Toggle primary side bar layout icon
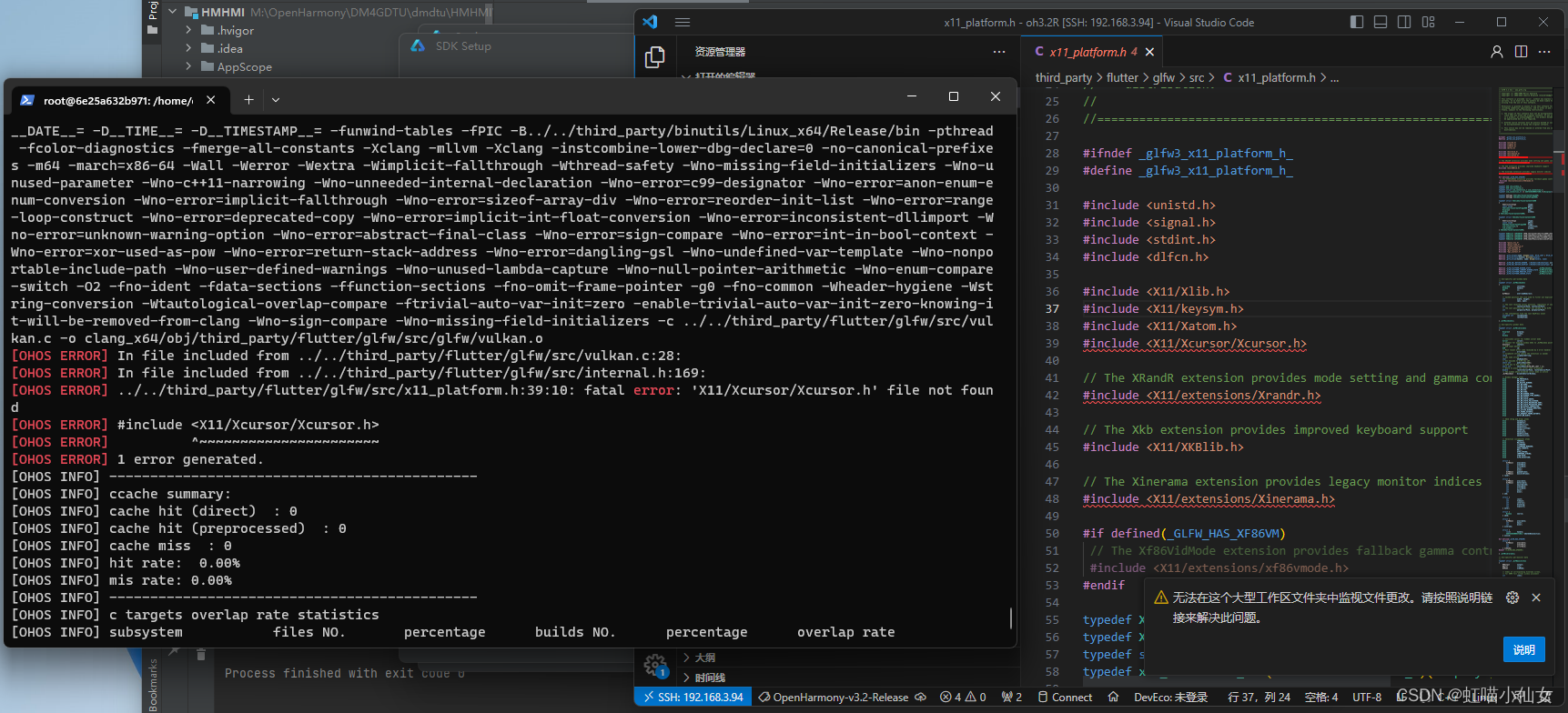The width and height of the screenshot is (1568, 713). pyautogui.click(x=1357, y=22)
